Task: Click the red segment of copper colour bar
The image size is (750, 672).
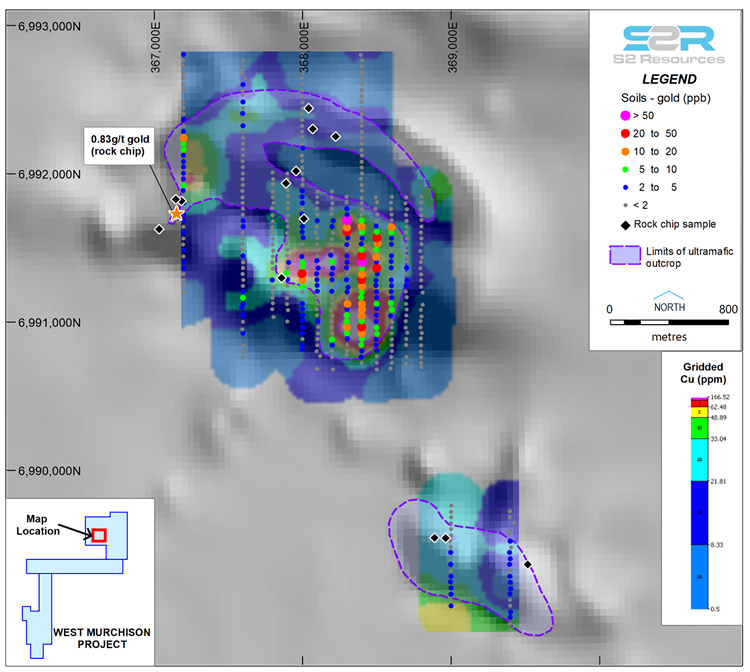Action: point(699,404)
